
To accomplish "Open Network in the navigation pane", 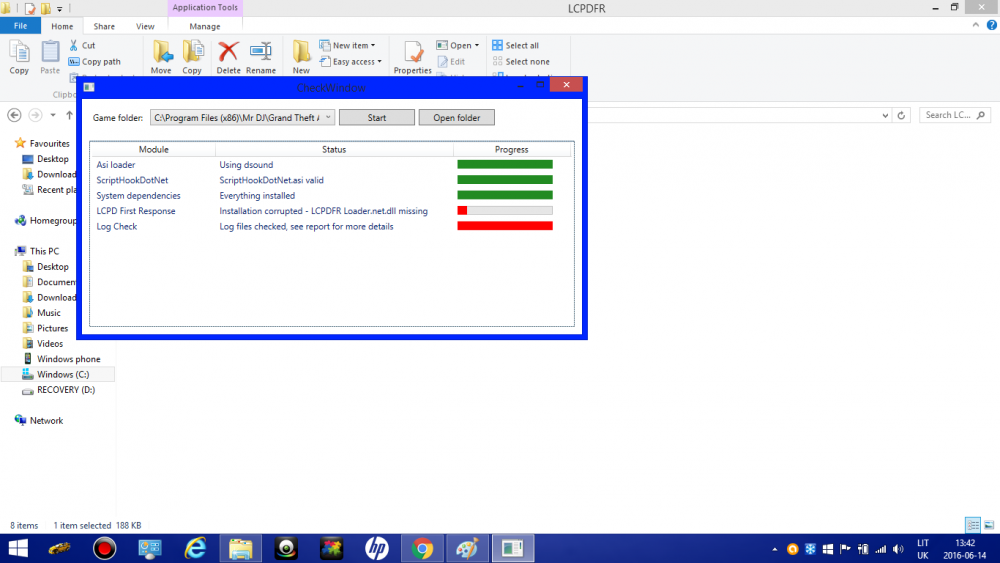I will (x=39, y=421).
